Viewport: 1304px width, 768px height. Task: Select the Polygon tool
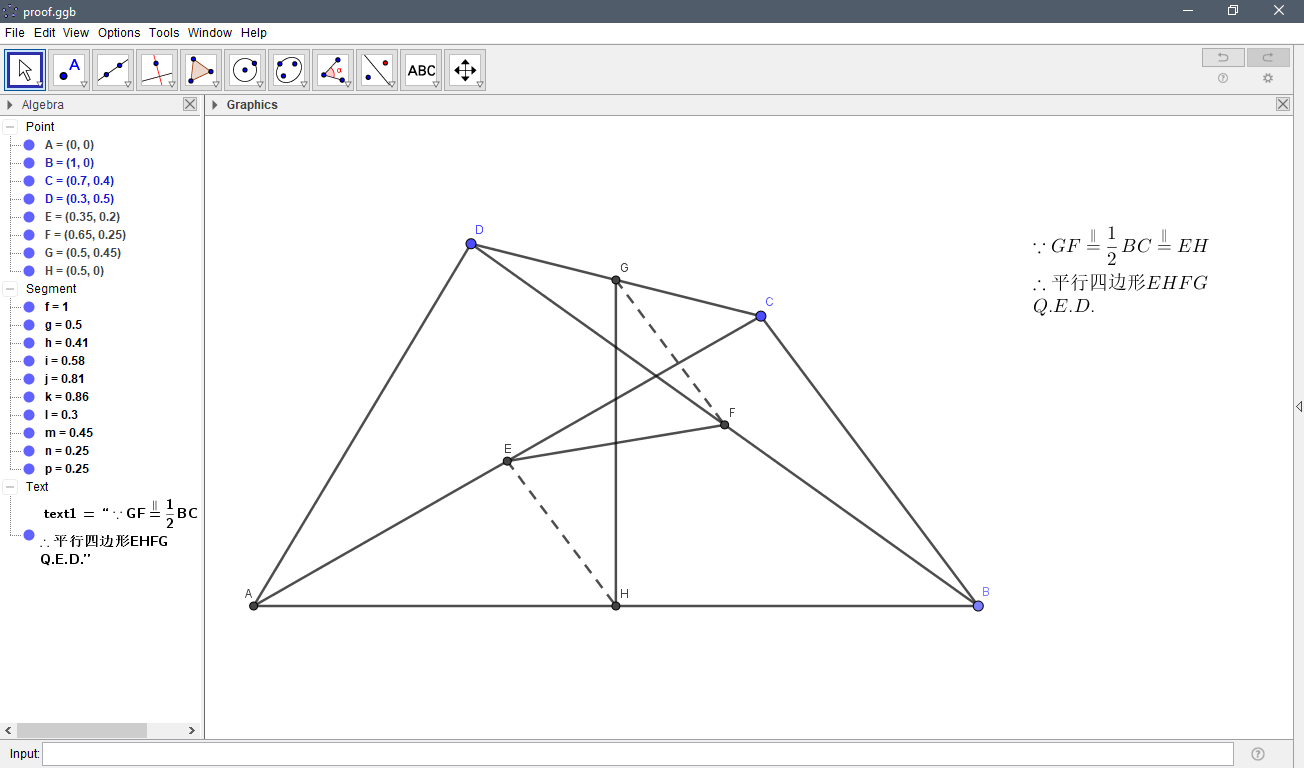201,69
